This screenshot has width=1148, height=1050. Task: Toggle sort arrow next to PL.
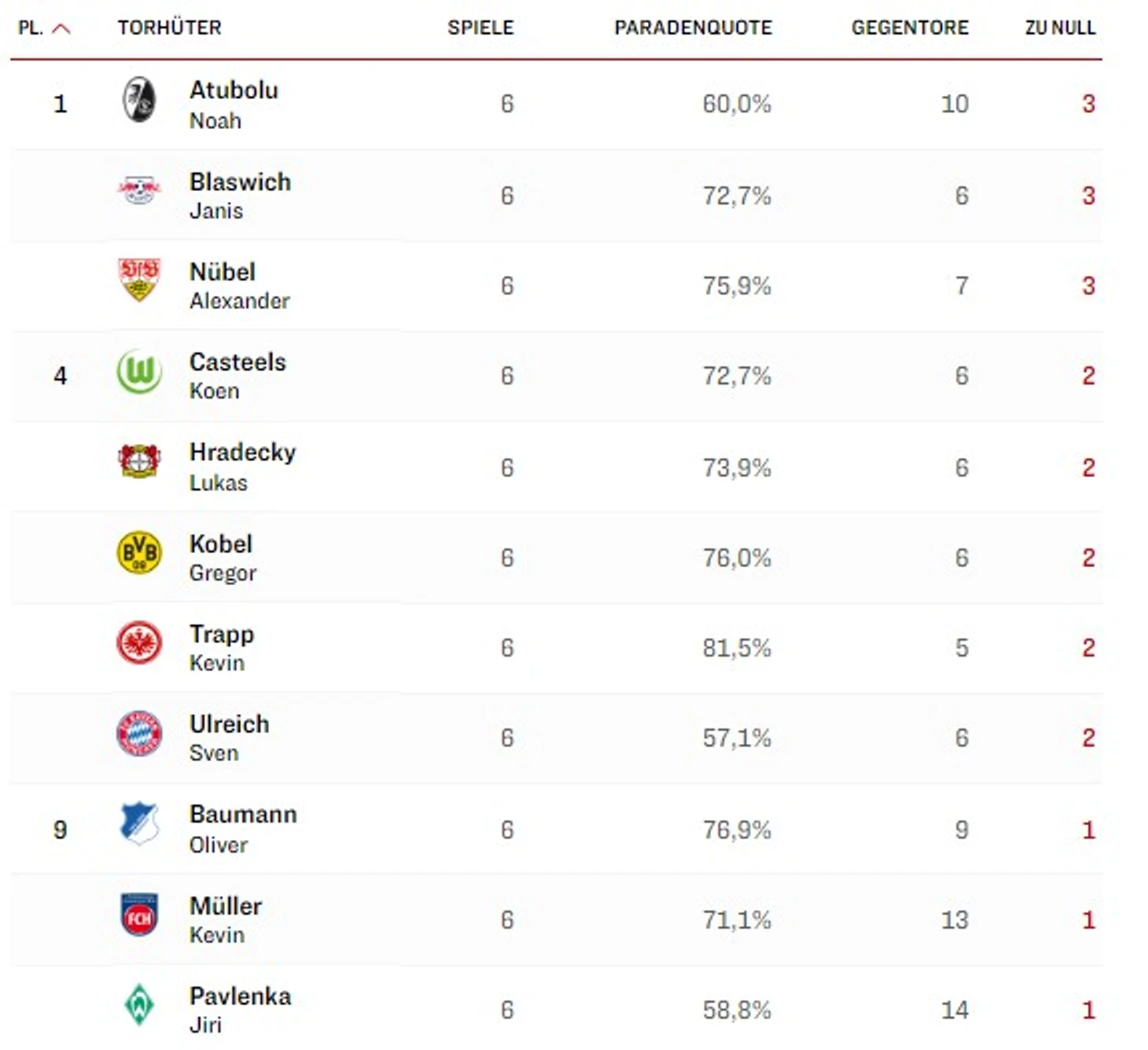tap(61, 29)
